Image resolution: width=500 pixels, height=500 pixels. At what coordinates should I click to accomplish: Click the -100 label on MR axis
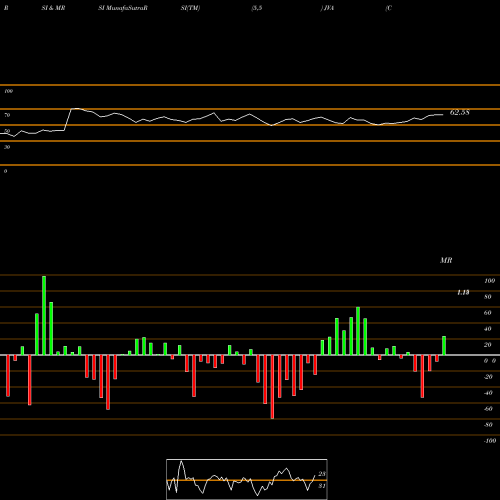click(x=490, y=441)
